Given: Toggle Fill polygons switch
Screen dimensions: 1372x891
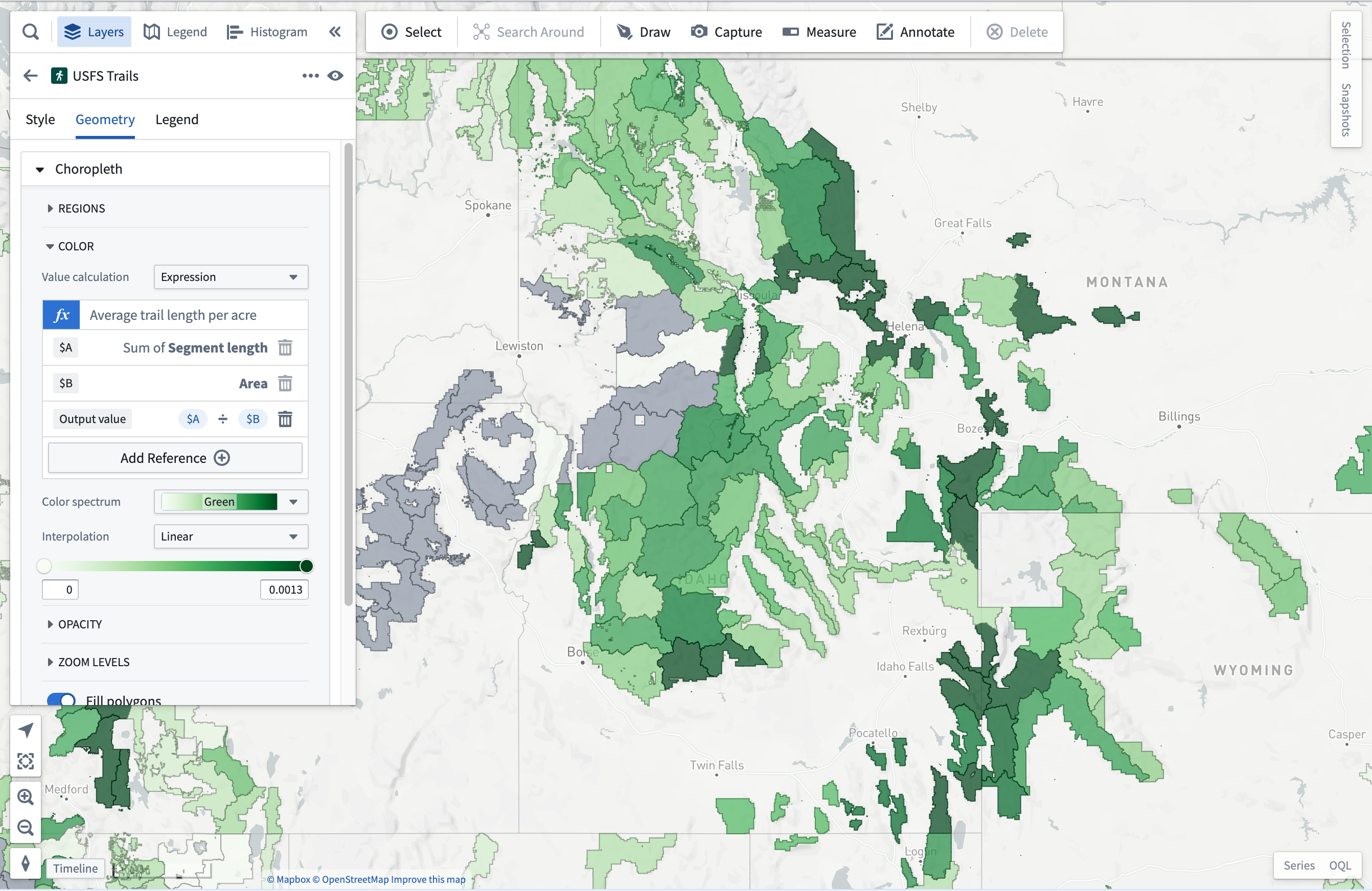Looking at the screenshot, I should 63,699.
